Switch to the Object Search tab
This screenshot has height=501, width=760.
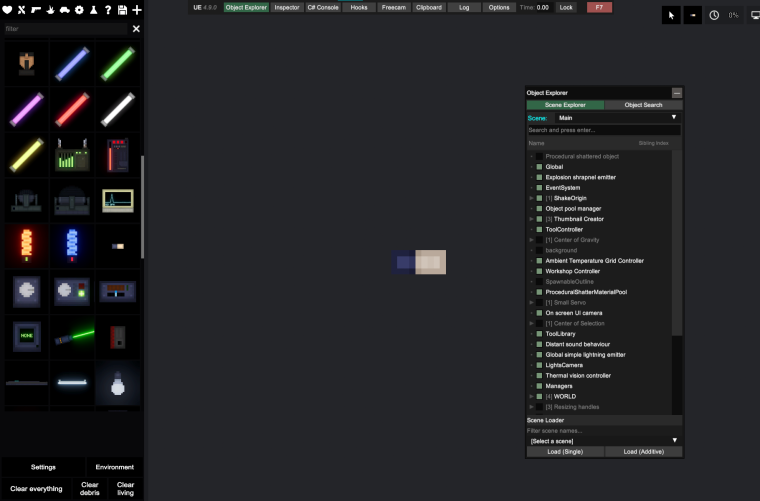tap(643, 105)
